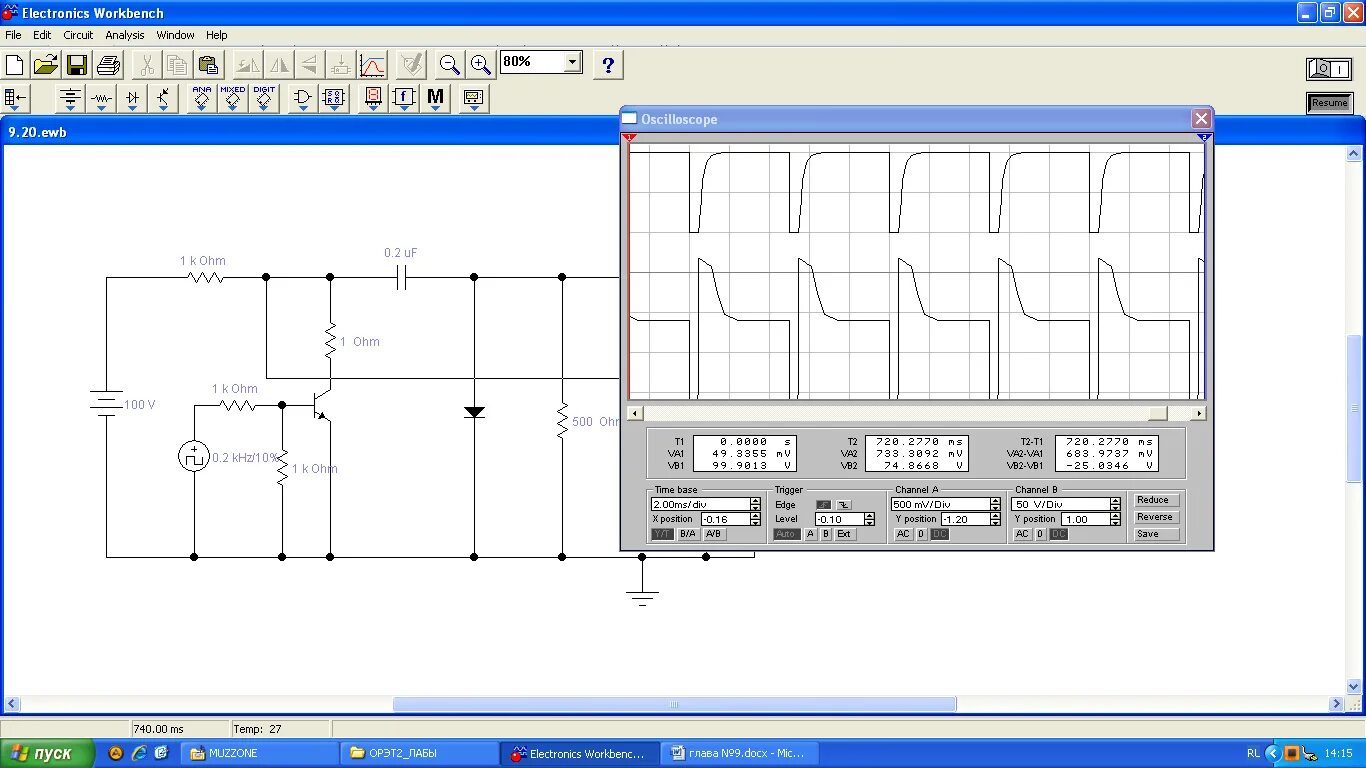
Task: Click the Rotate component toolbar icon
Action: point(248,65)
